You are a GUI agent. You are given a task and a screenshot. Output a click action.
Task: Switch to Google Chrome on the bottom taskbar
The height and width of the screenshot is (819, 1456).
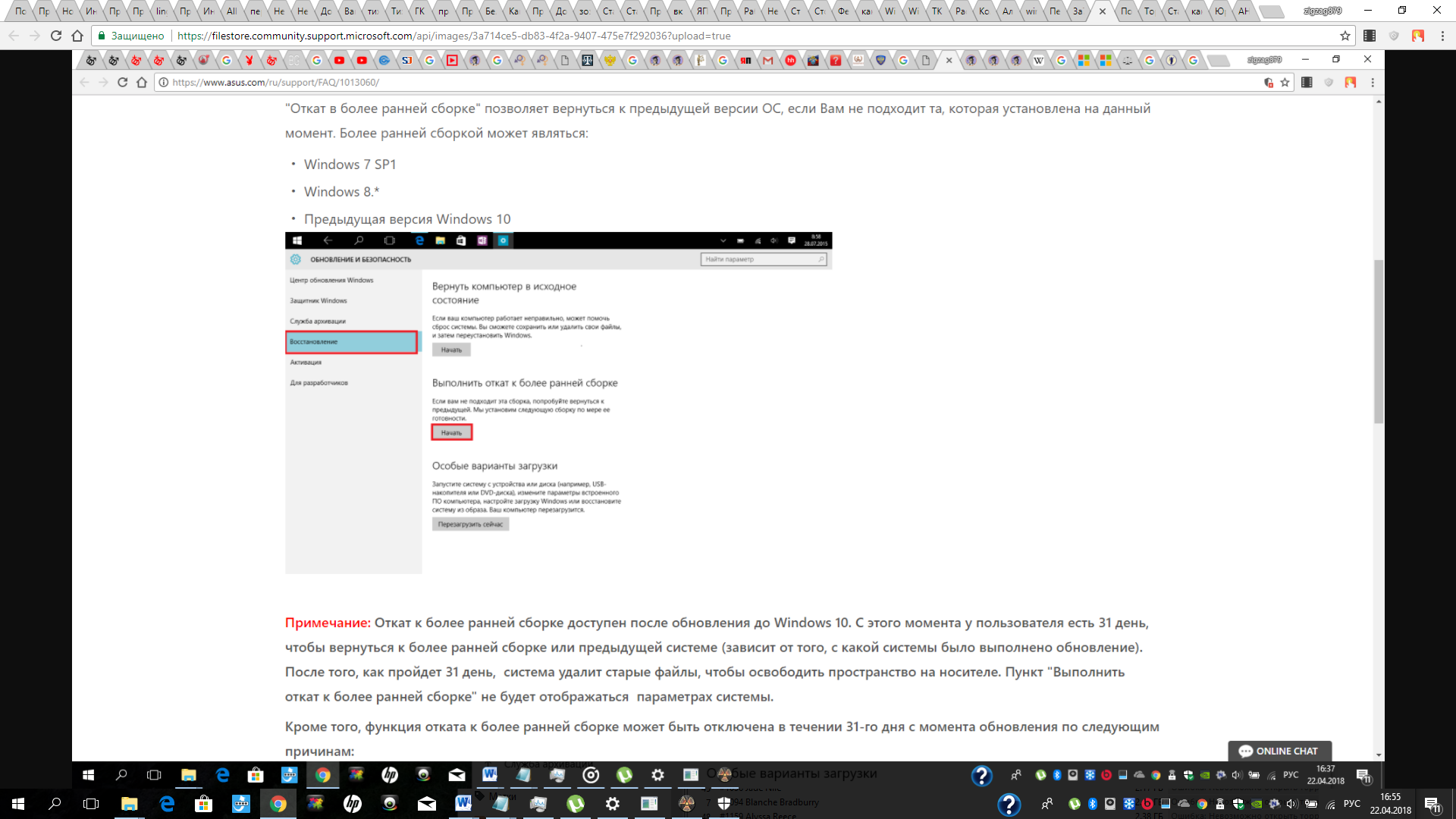[278, 804]
